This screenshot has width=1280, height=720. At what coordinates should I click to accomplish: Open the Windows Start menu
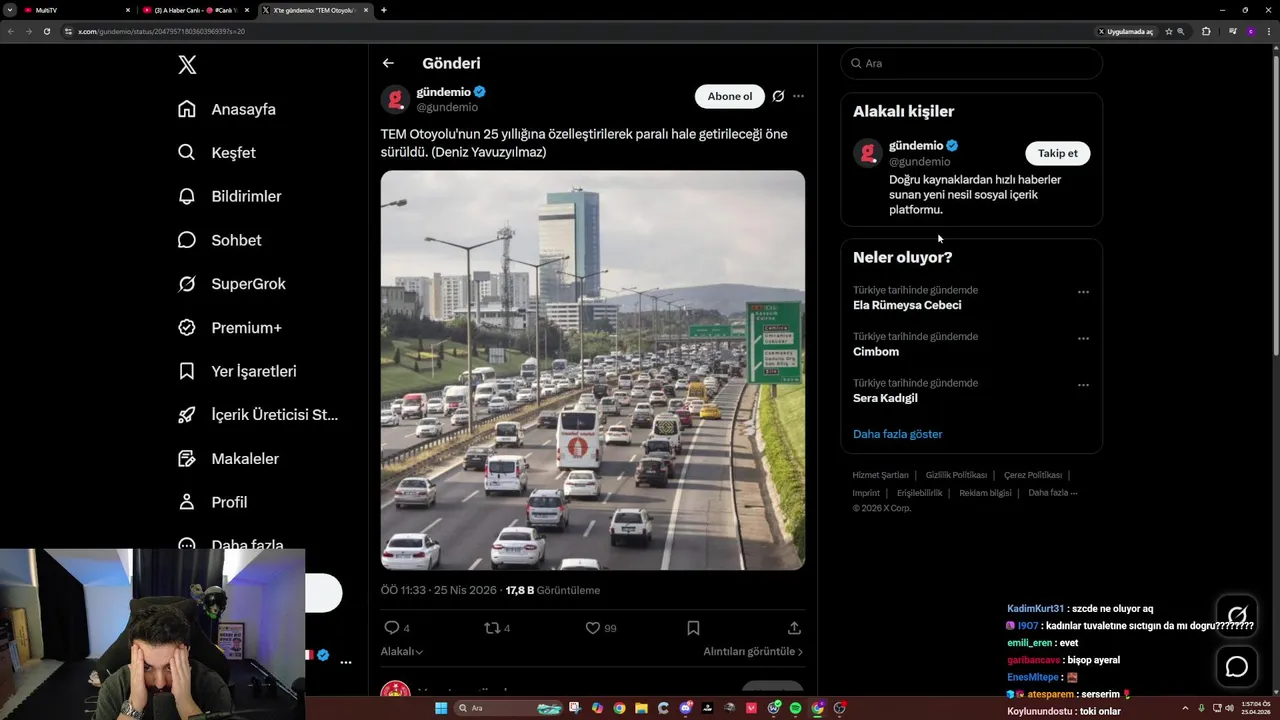point(441,708)
